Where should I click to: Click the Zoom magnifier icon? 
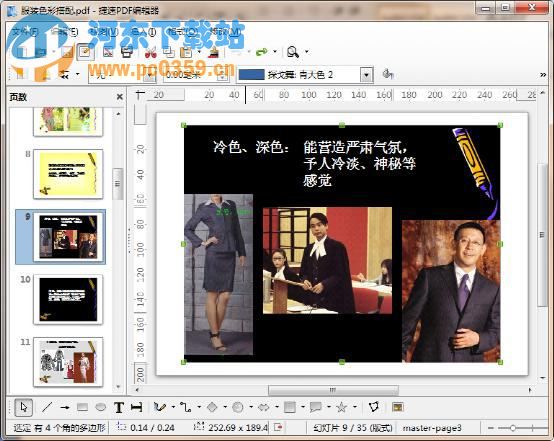[x=293, y=52]
